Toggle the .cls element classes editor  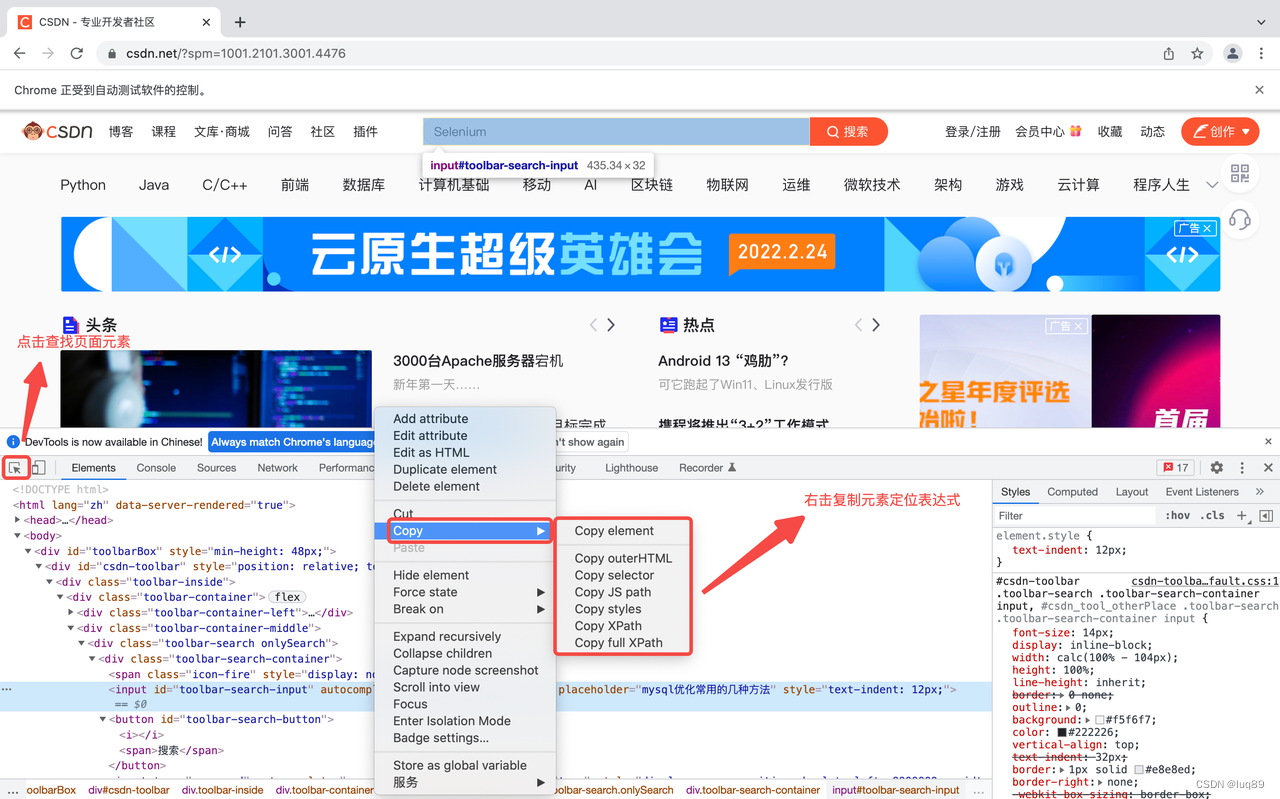pyautogui.click(x=1211, y=515)
